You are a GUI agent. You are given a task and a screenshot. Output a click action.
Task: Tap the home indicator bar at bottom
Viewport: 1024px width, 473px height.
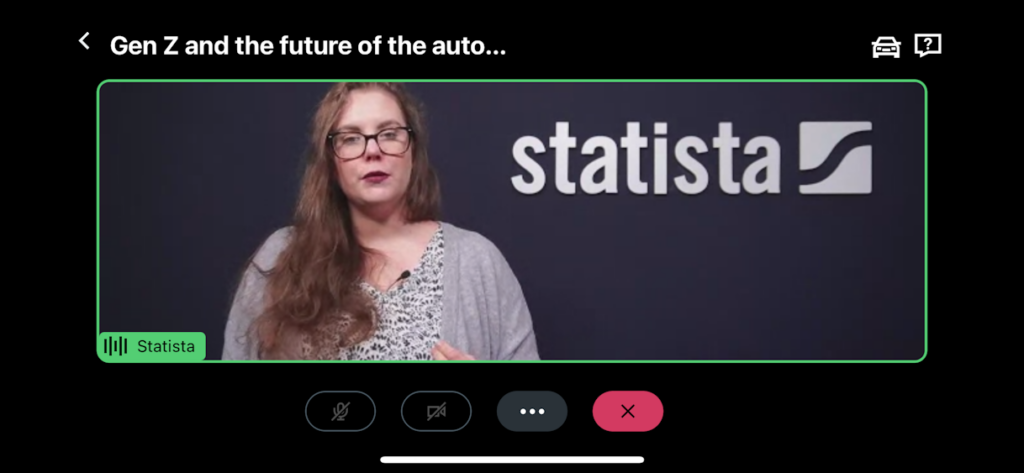(512, 459)
